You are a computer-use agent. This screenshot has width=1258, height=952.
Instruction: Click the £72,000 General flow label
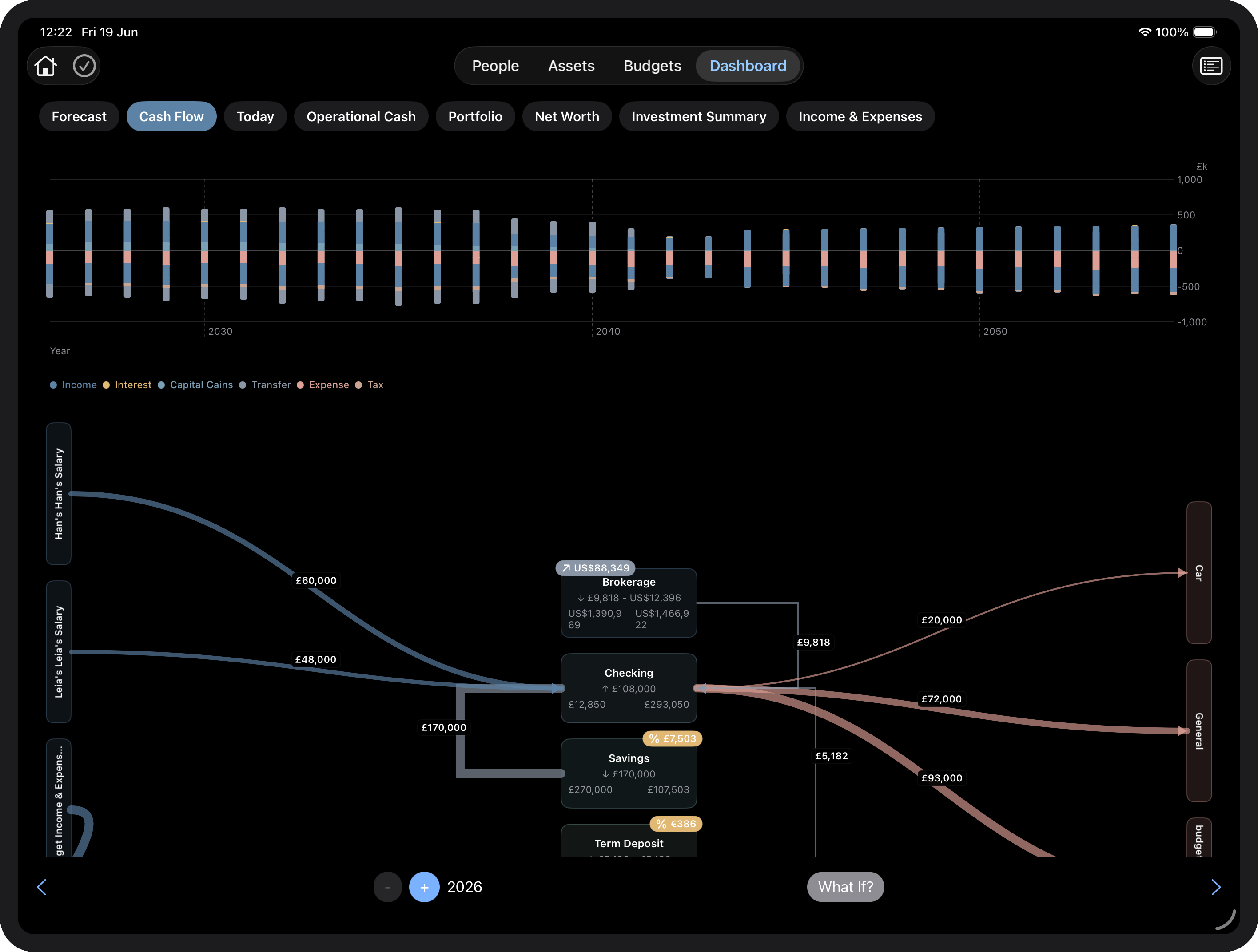pyautogui.click(x=942, y=699)
